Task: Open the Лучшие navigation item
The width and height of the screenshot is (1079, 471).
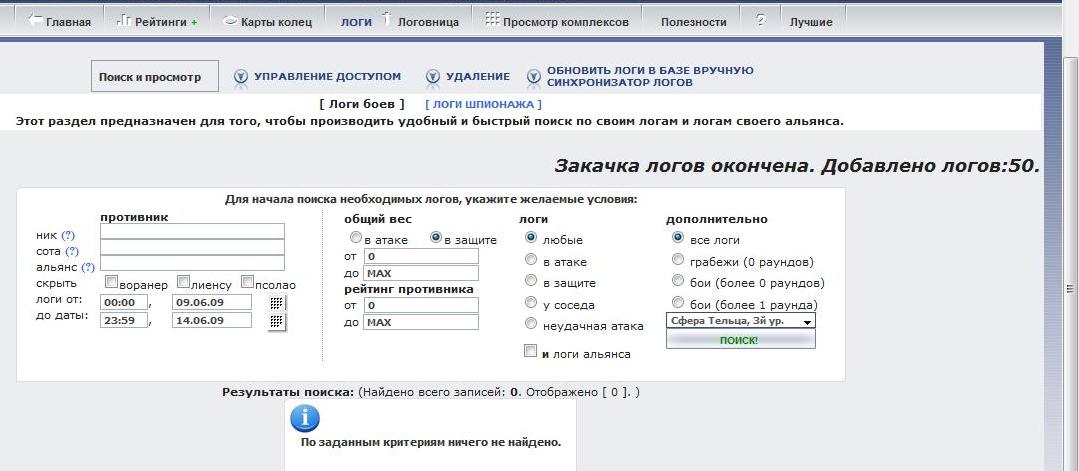Action: (x=811, y=22)
